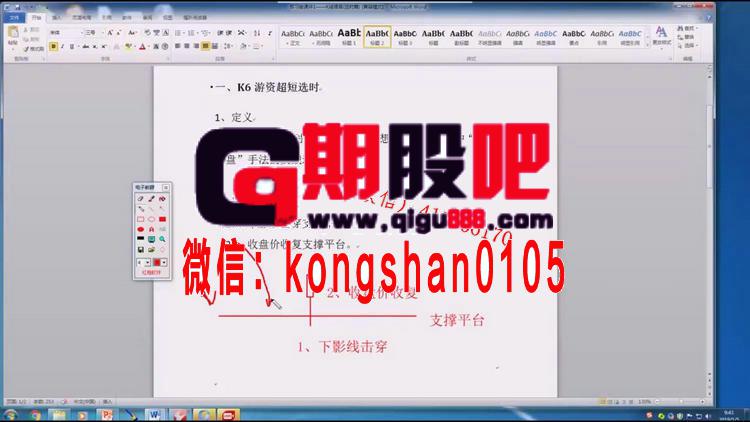This screenshot has width=750, height=422.
Task: Switch to the Page Layout ribbon tab
Action: click(81, 18)
